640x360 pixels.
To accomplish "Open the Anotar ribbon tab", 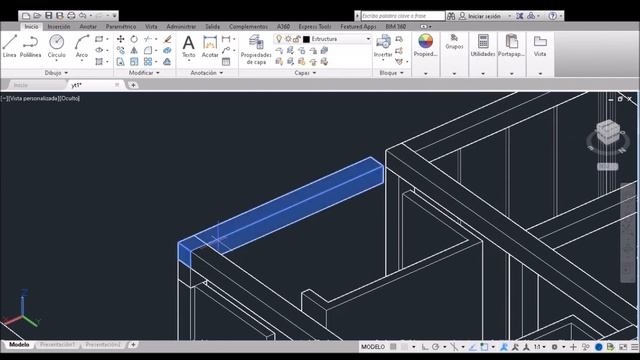I will [x=88, y=27].
